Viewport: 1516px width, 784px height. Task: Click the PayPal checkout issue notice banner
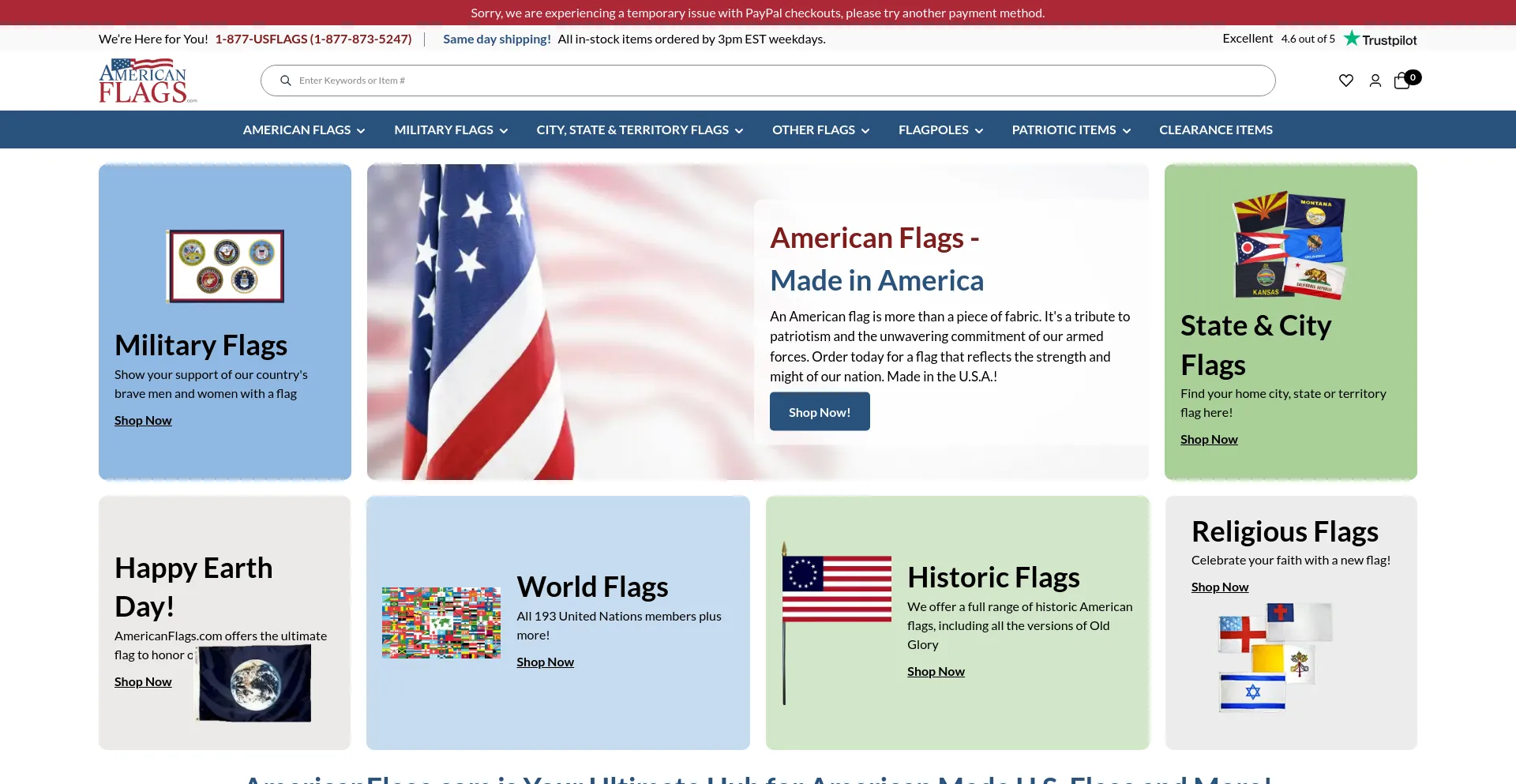758,13
